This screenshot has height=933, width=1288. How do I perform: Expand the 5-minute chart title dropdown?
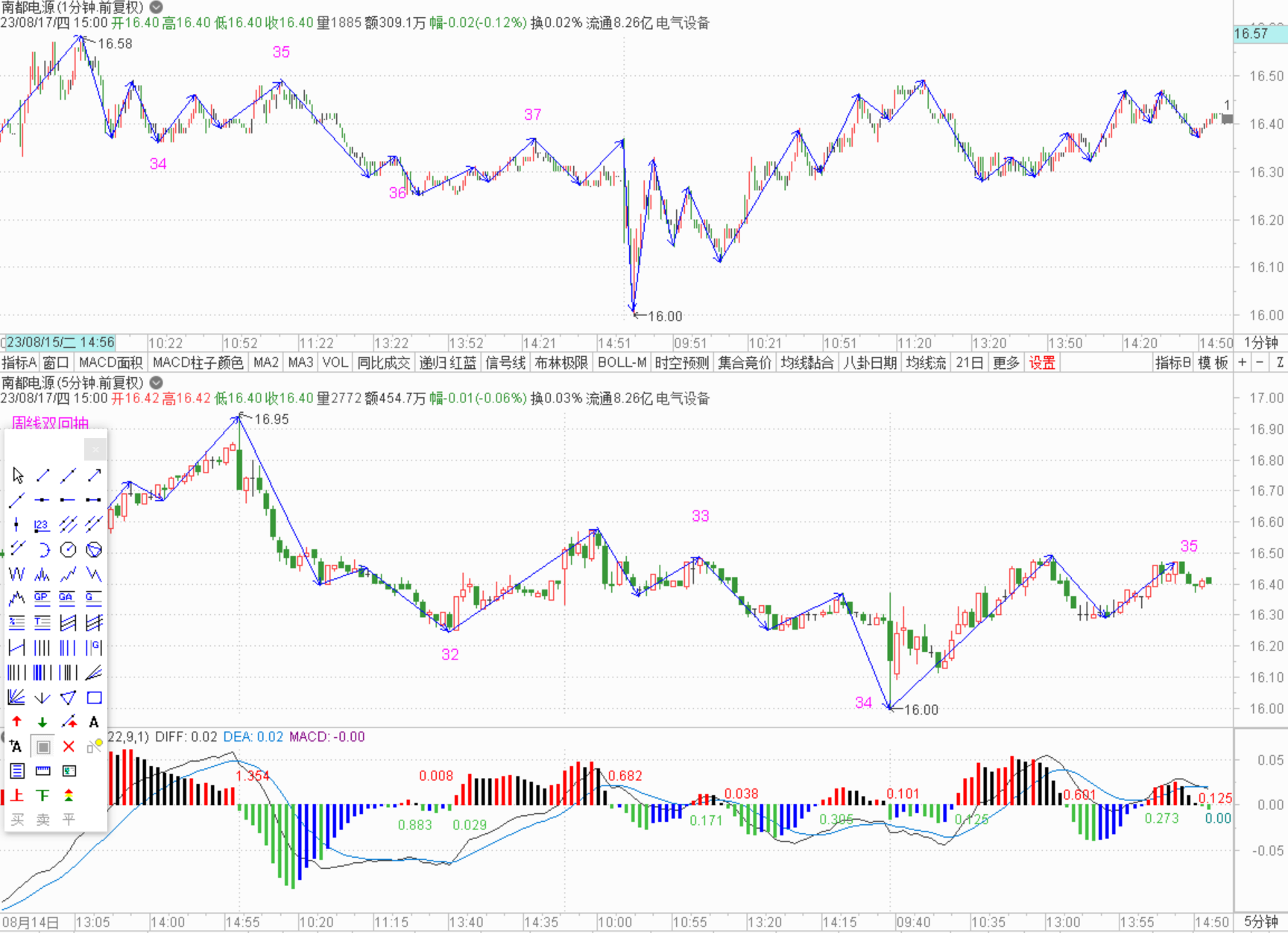(157, 382)
